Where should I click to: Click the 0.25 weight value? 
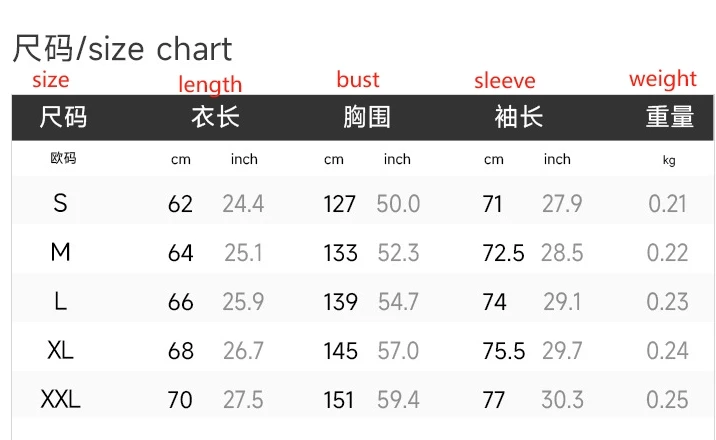pyautogui.click(x=668, y=400)
